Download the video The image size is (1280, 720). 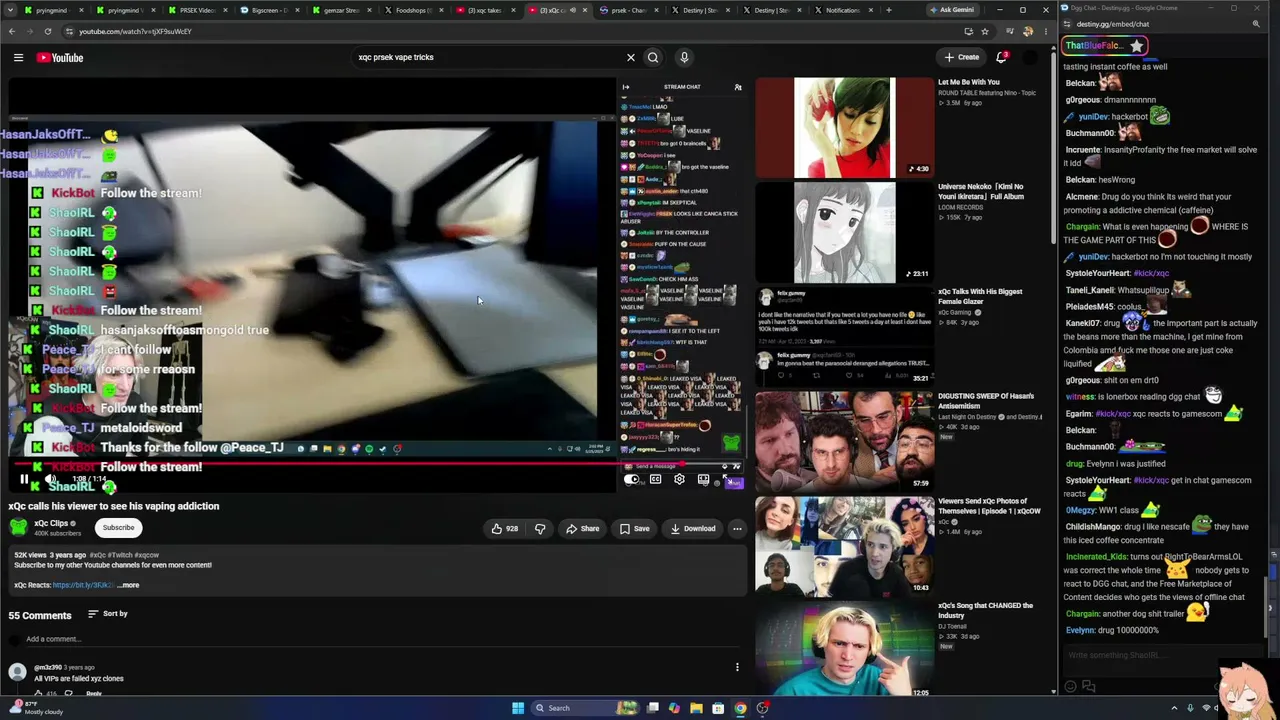click(693, 528)
